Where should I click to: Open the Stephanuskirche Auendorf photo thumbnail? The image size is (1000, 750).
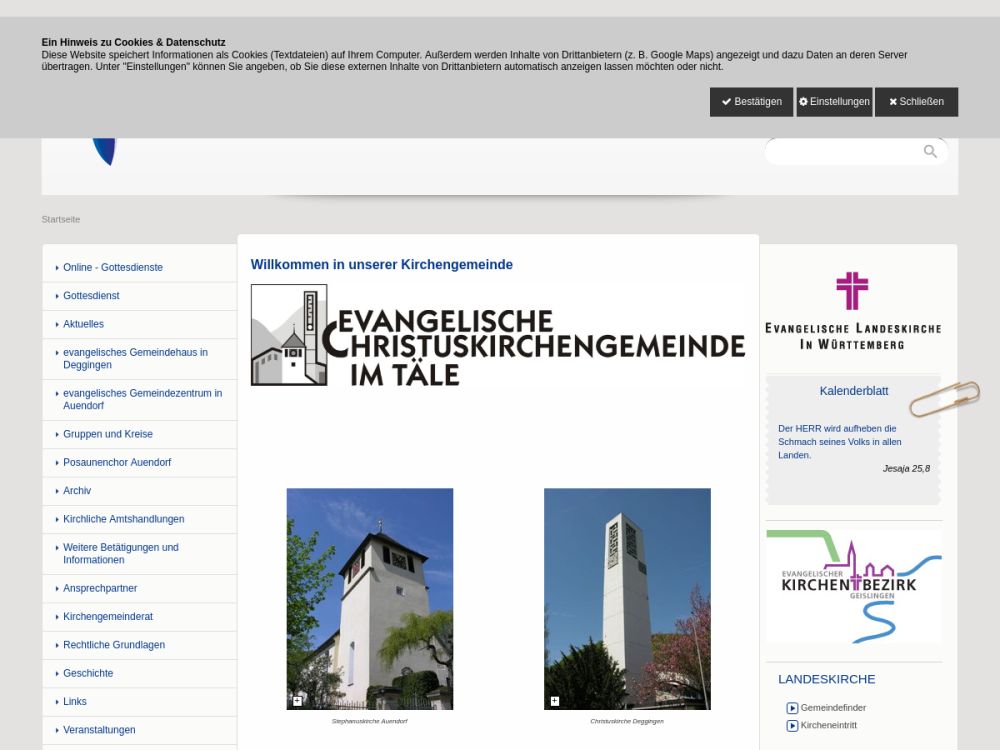click(x=370, y=598)
